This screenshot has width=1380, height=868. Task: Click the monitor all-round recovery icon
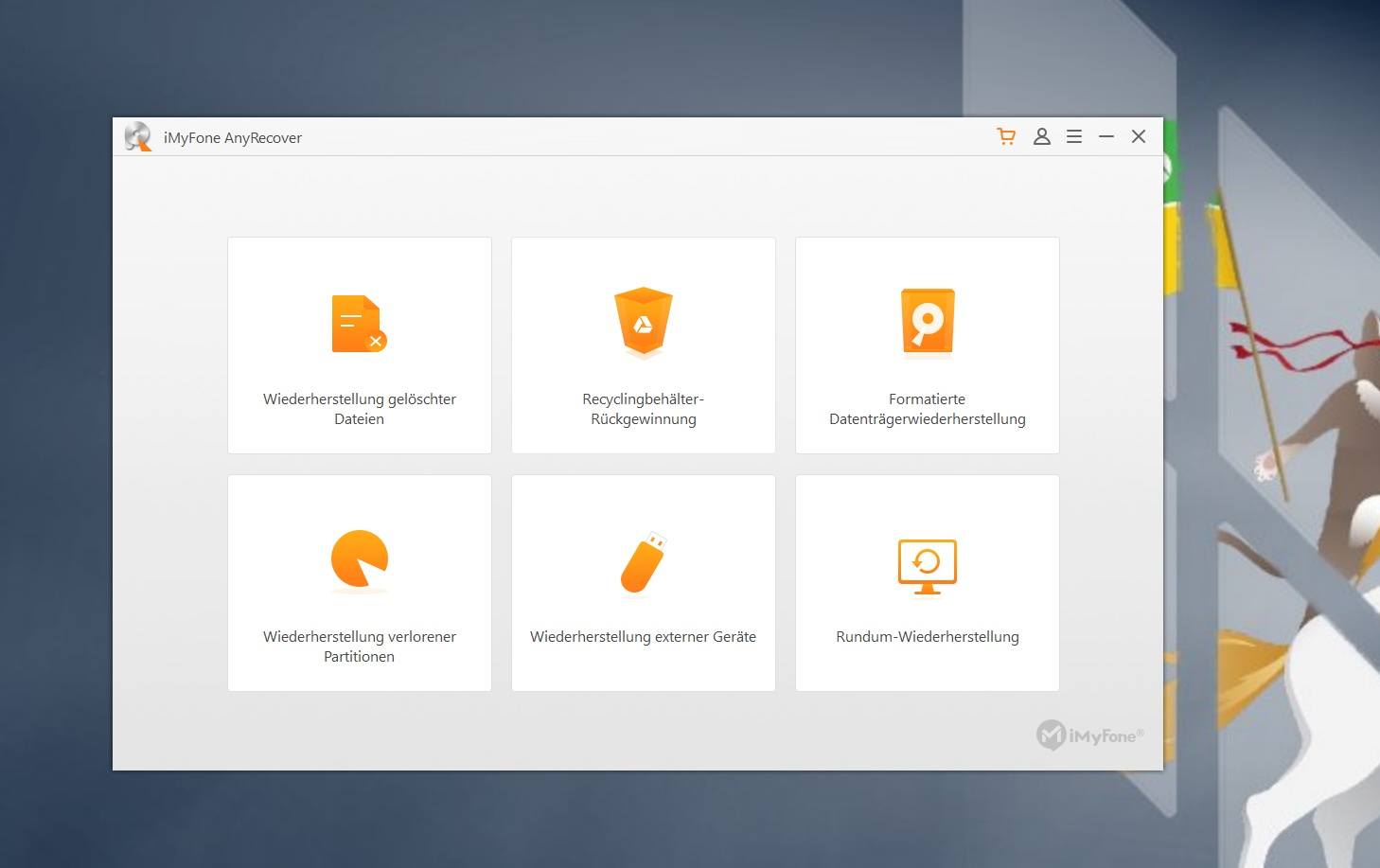click(x=928, y=566)
